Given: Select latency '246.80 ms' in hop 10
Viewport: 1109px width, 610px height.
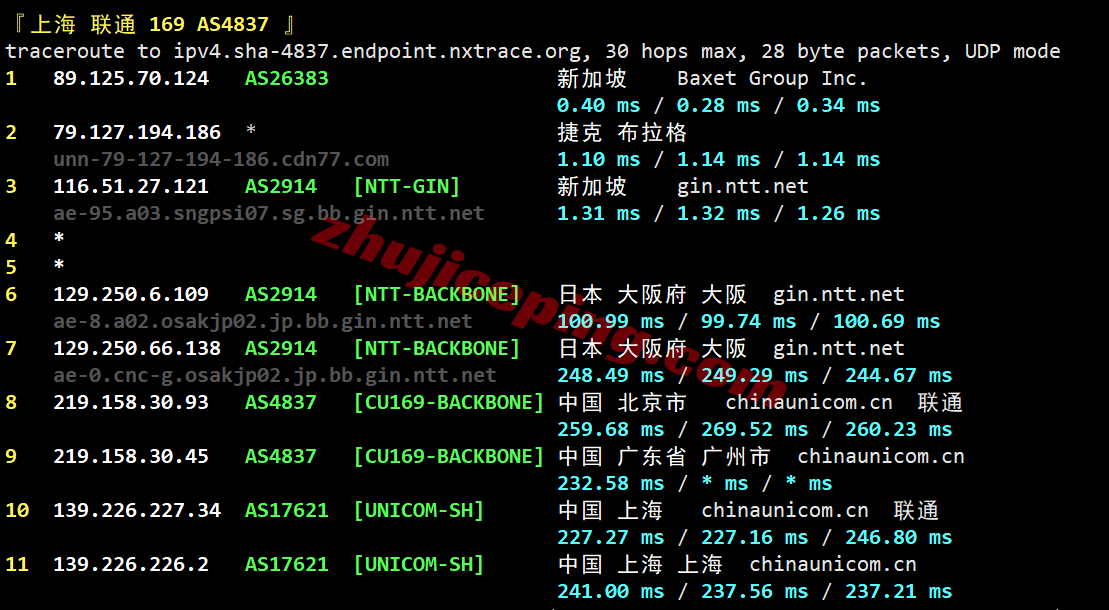Looking at the screenshot, I should click(x=898, y=537).
